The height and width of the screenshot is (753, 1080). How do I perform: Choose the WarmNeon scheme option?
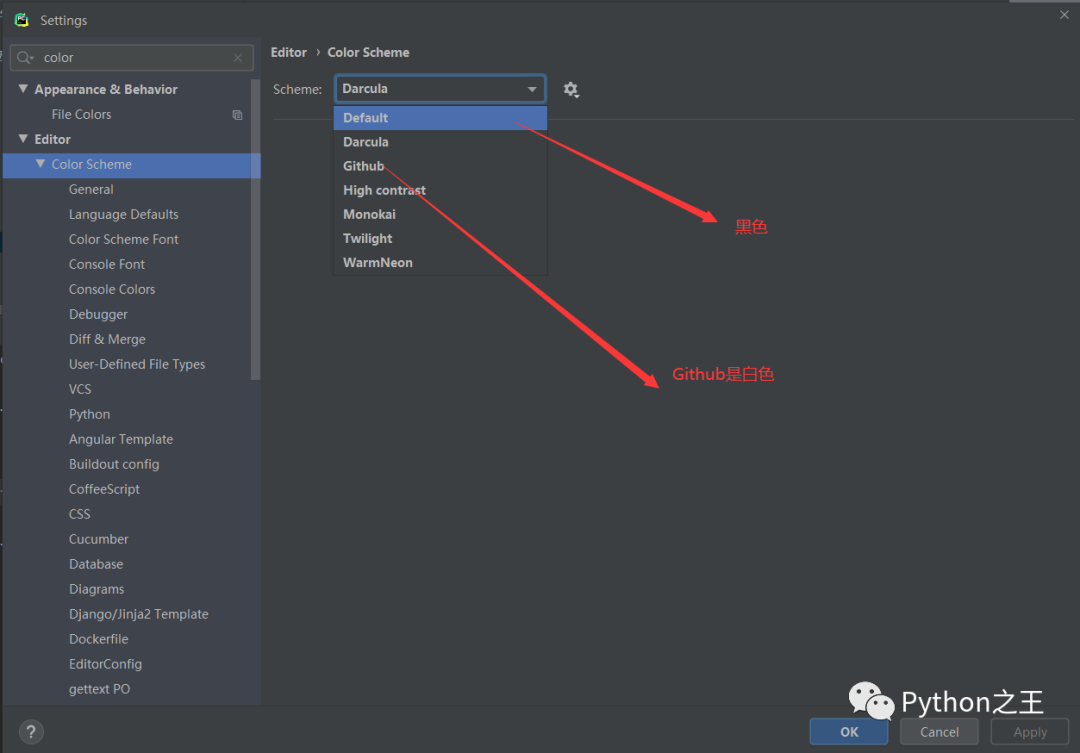tap(440, 262)
